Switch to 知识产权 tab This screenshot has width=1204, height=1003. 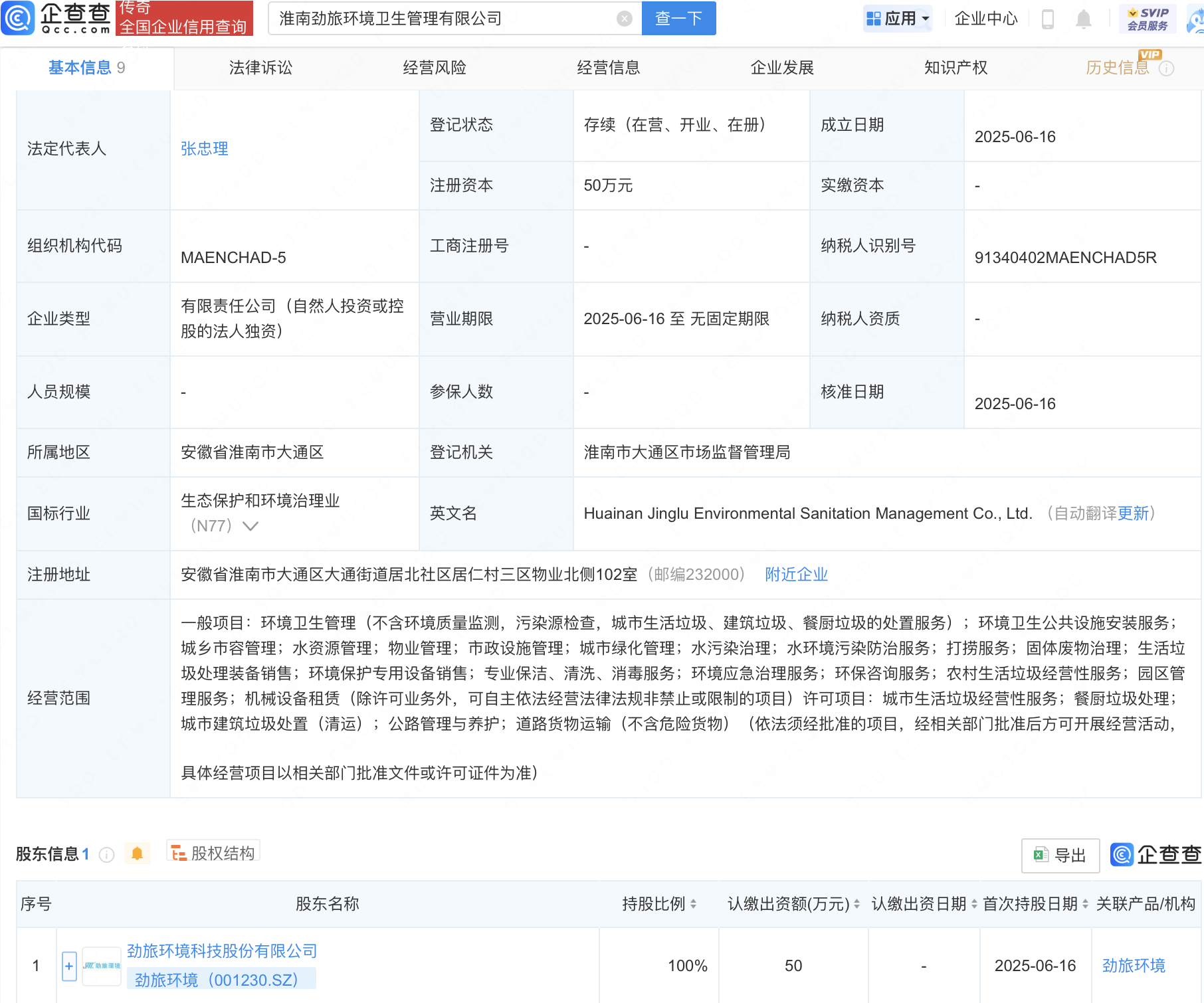point(955,68)
